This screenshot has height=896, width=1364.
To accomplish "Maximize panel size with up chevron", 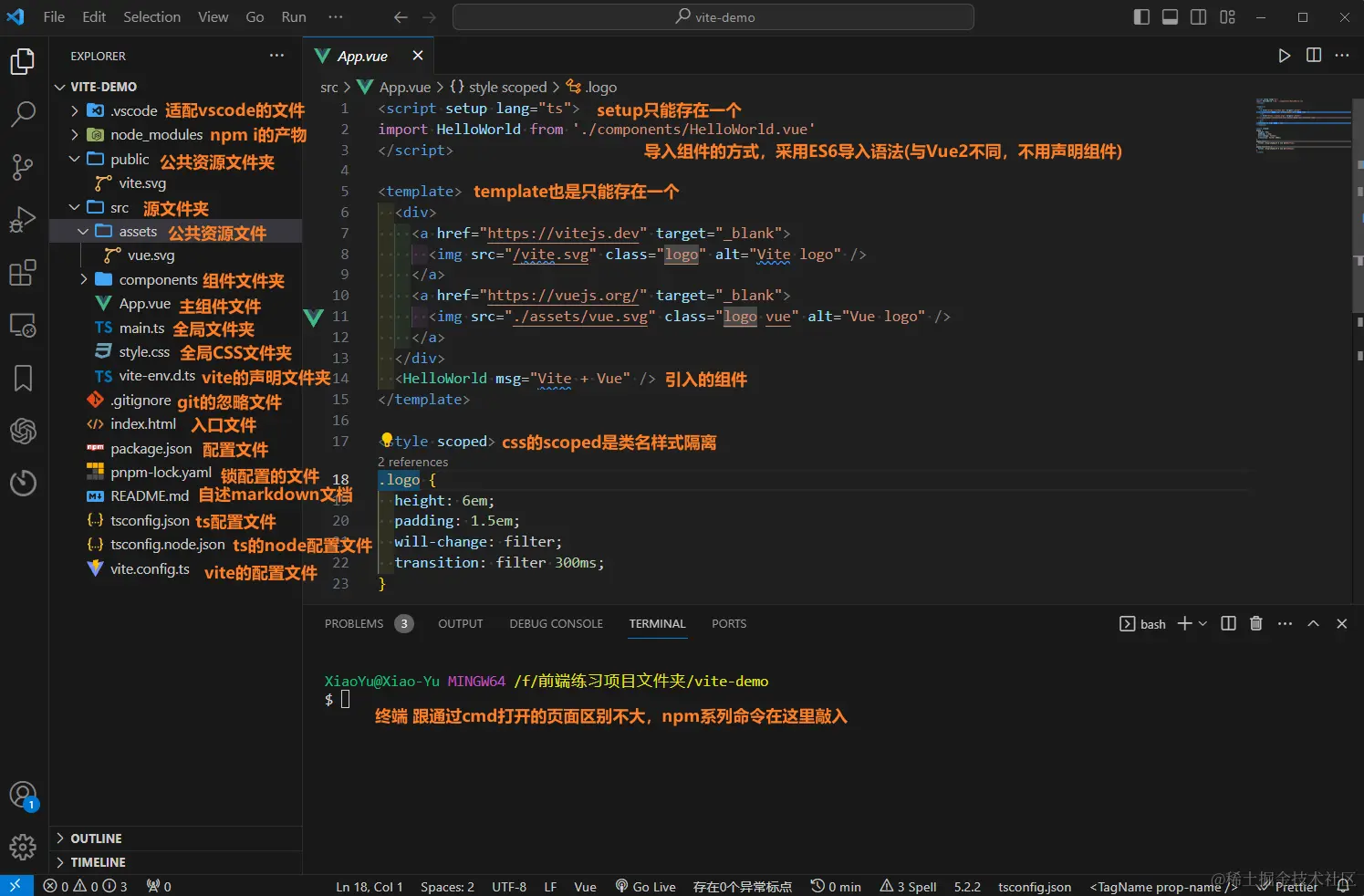I will pos(1313,623).
